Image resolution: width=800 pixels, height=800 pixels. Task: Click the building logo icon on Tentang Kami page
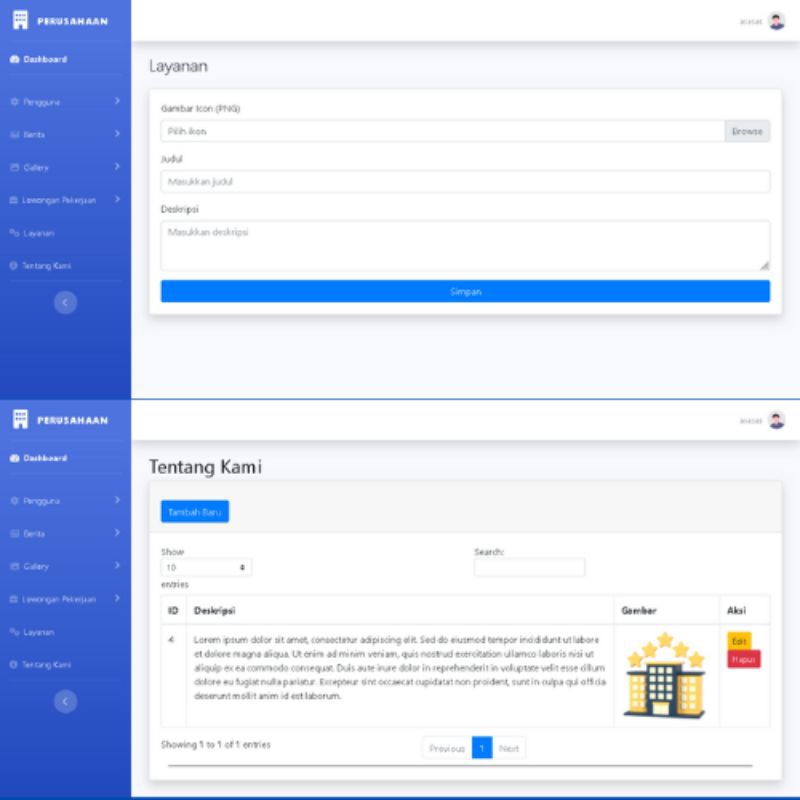[x=20, y=419]
